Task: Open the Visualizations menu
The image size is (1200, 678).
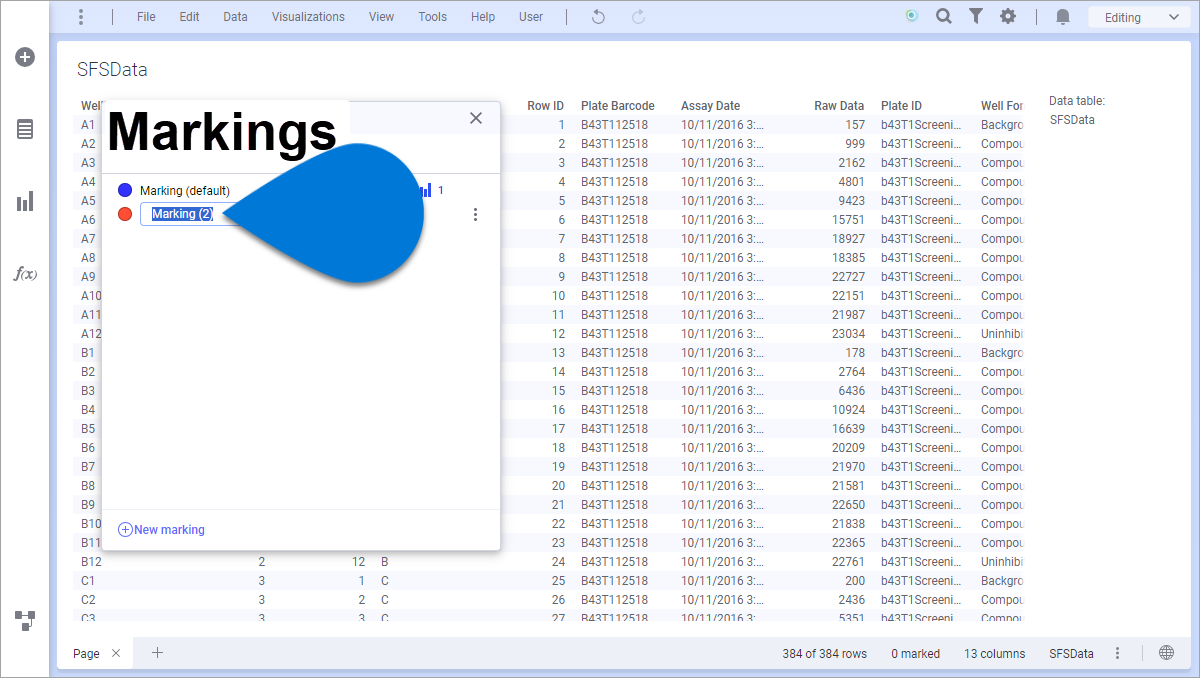Action: click(x=308, y=17)
